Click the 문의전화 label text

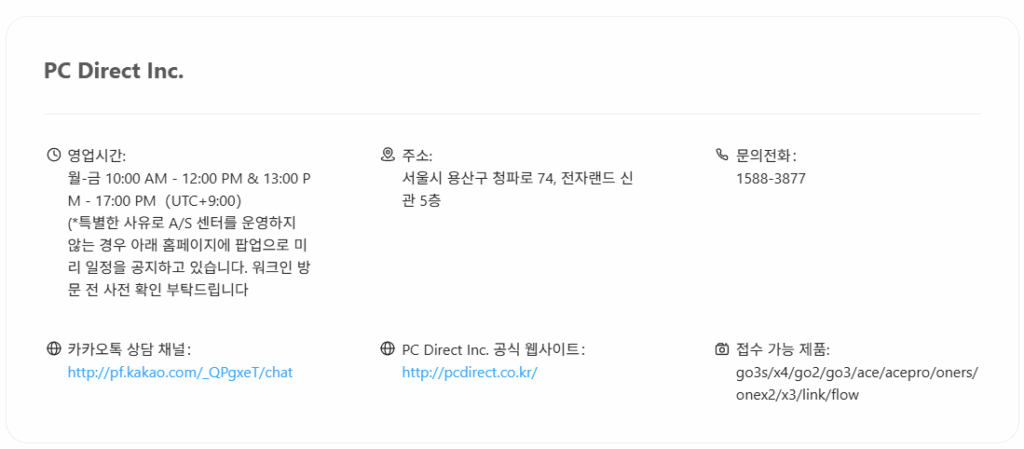click(x=766, y=155)
